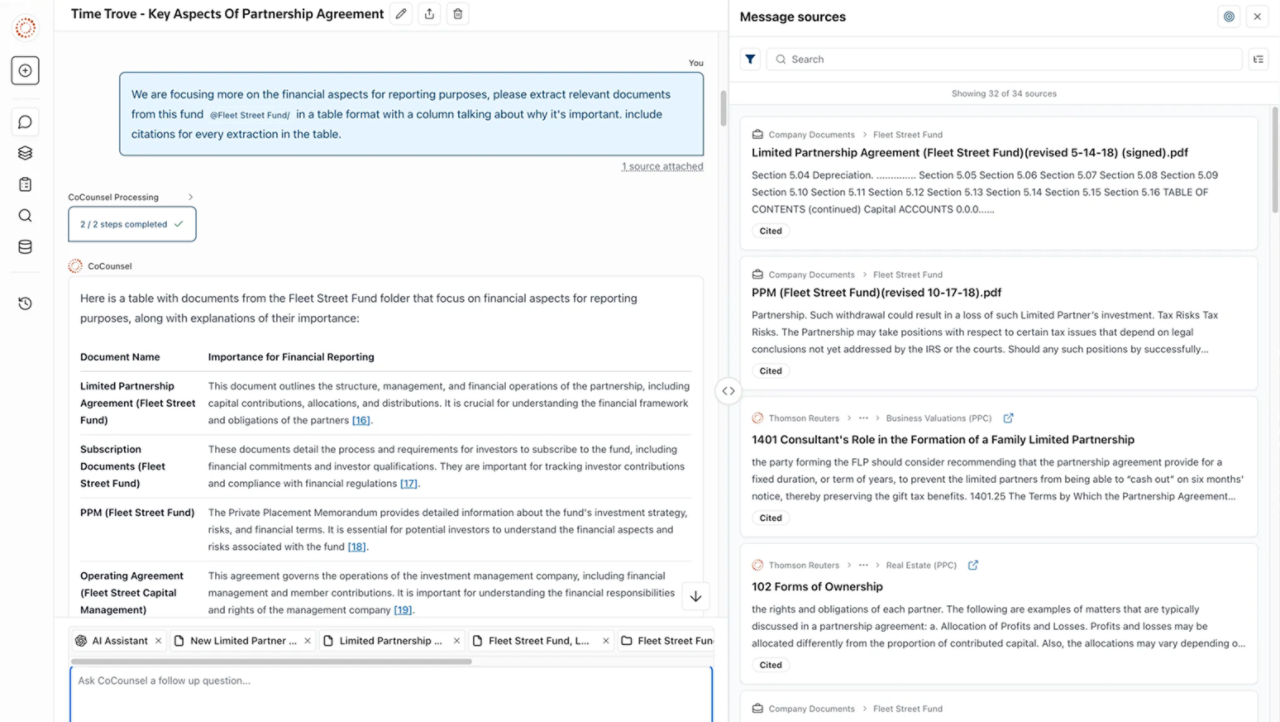Remove the AI Assistant tab chip
This screenshot has width=1280, height=722.
(158, 641)
